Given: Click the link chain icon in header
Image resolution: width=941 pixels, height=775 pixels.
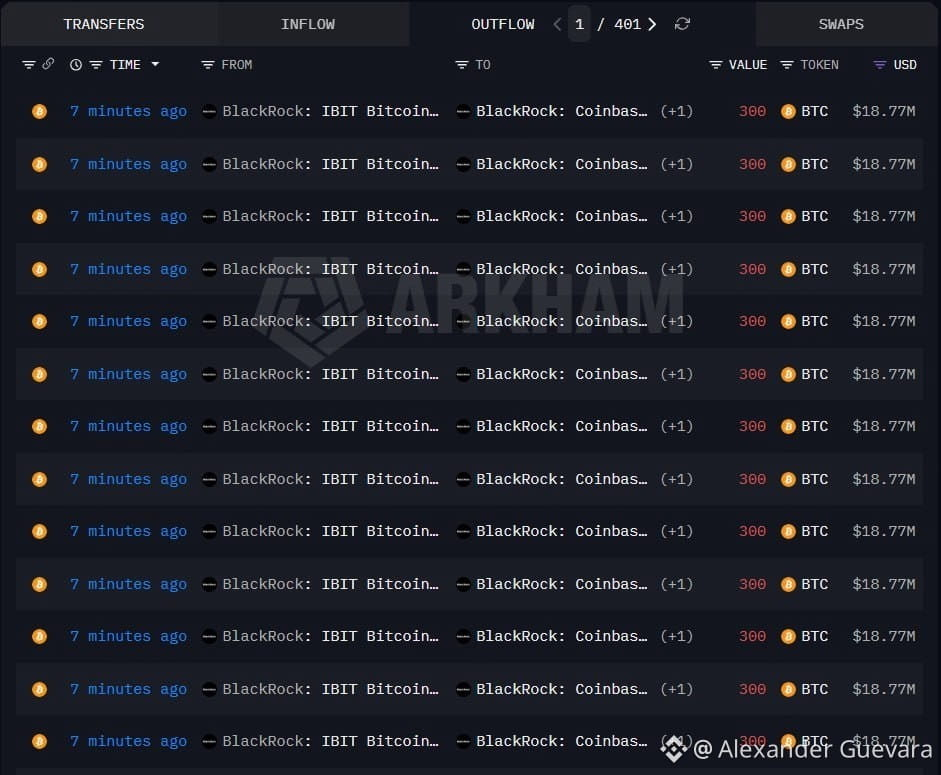Looking at the screenshot, I should tap(48, 64).
